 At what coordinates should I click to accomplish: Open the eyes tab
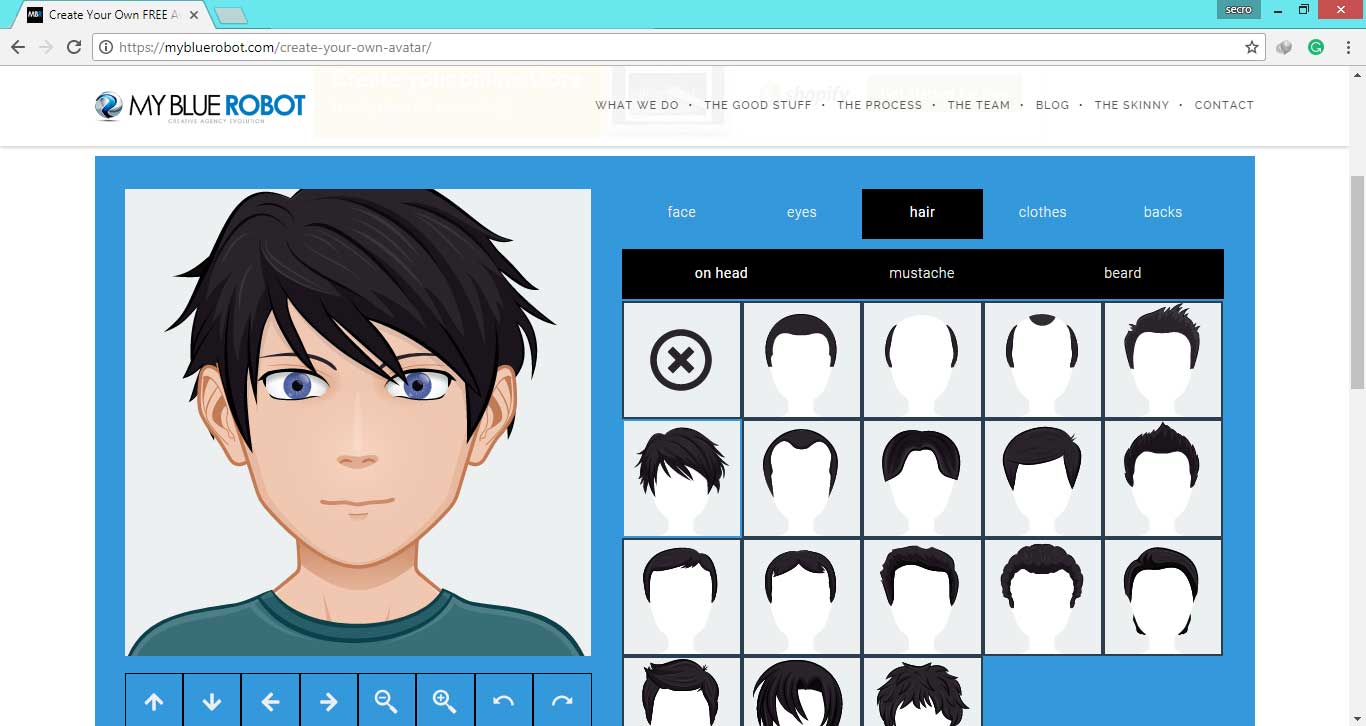[x=801, y=212]
